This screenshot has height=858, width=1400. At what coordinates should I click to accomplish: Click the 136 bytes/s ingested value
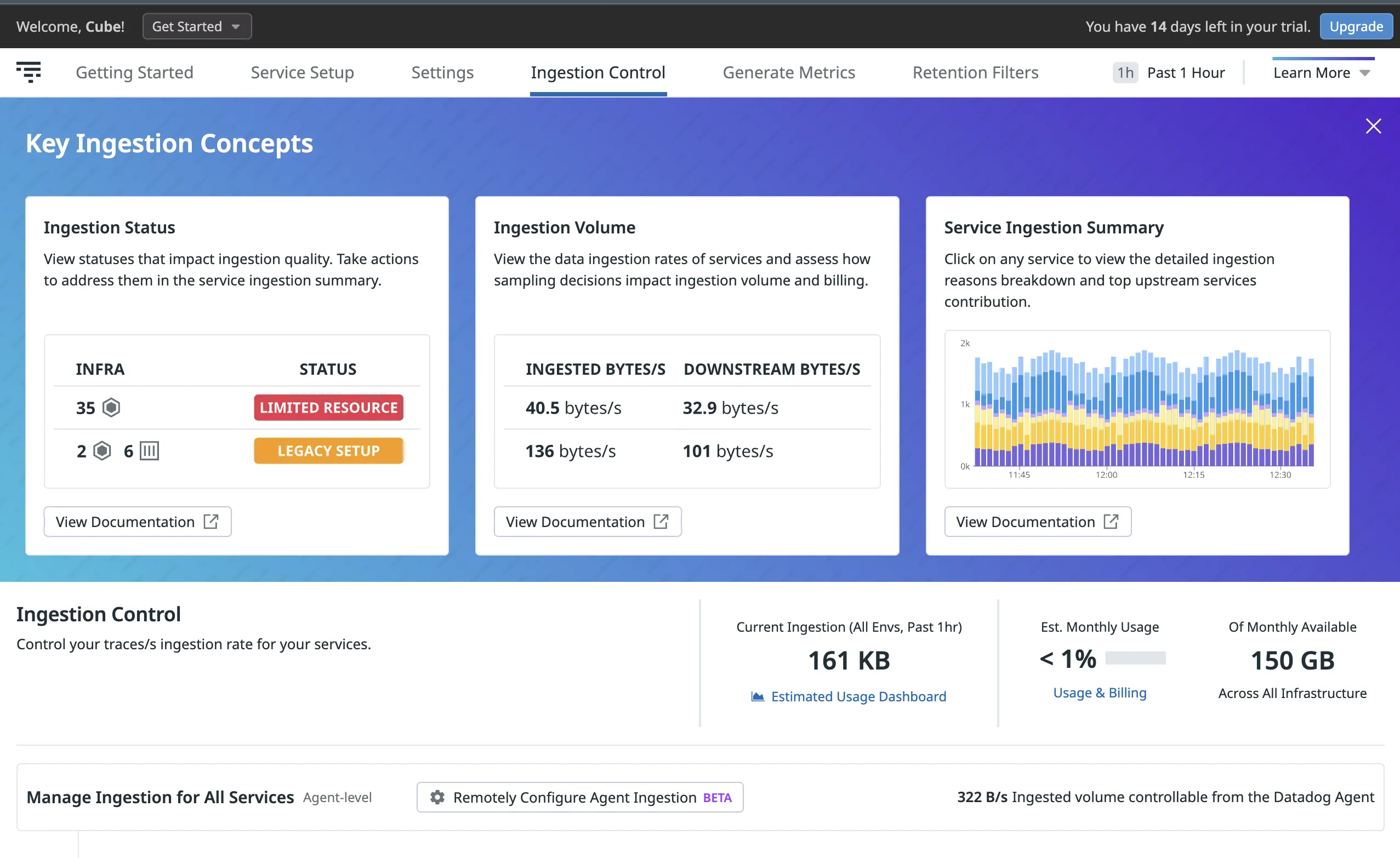point(570,451)
